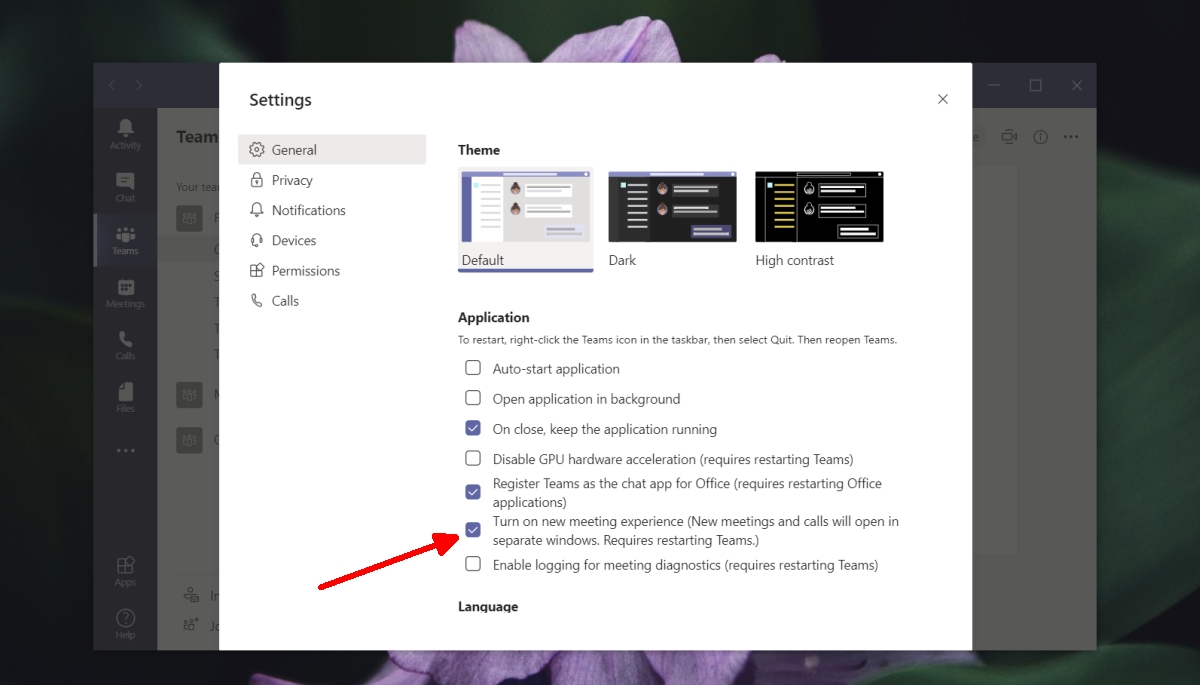Click the Notifications bell icon in Settings

(256, 210)
